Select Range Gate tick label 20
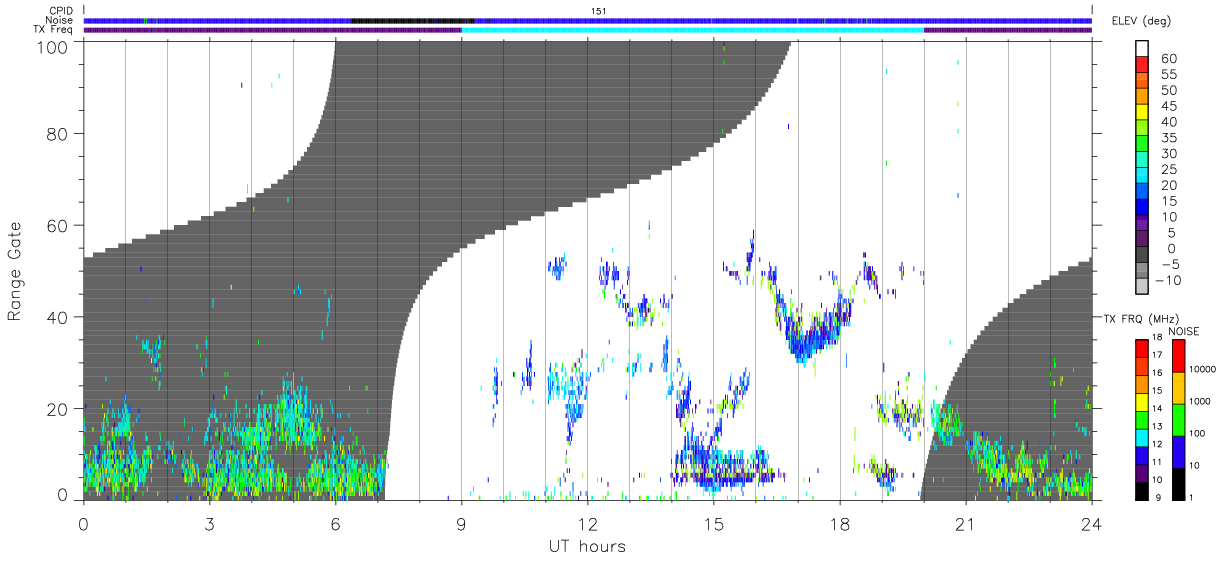The image size is (1228, 567). point(56,409)
